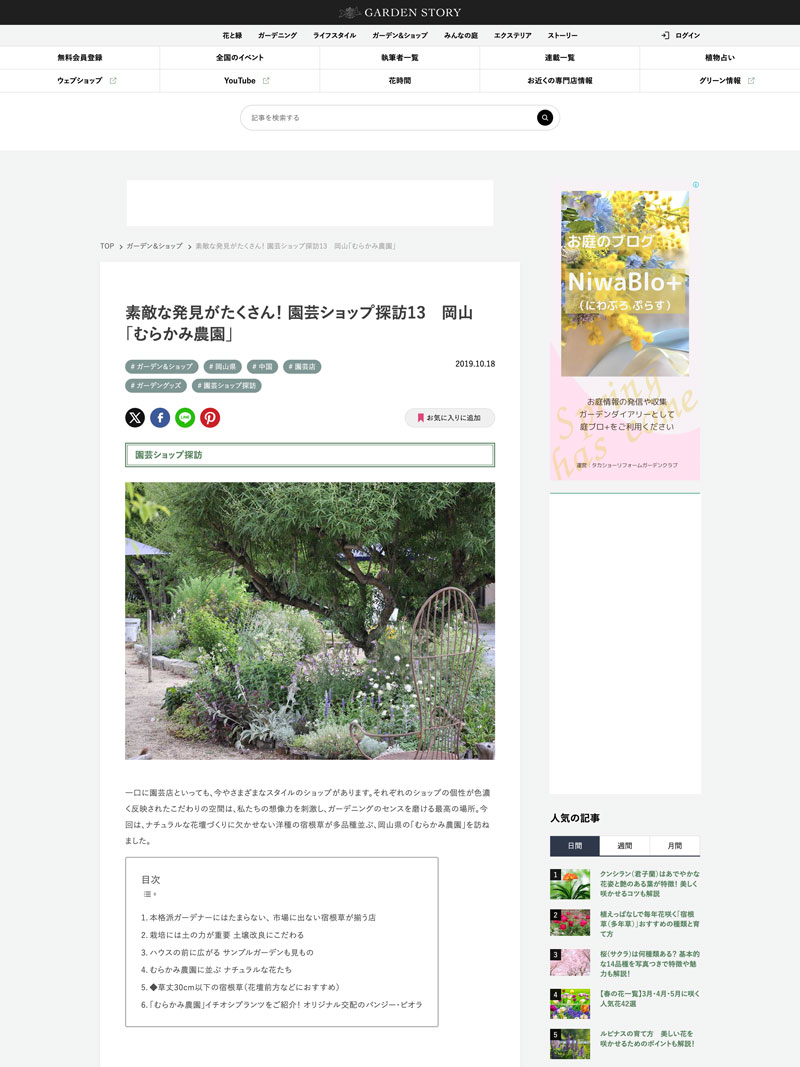Image resolution: width=800 pixels, height=1067 pixels.
Task: Toggle the table of contents list icon
Action: coord(150,894)
